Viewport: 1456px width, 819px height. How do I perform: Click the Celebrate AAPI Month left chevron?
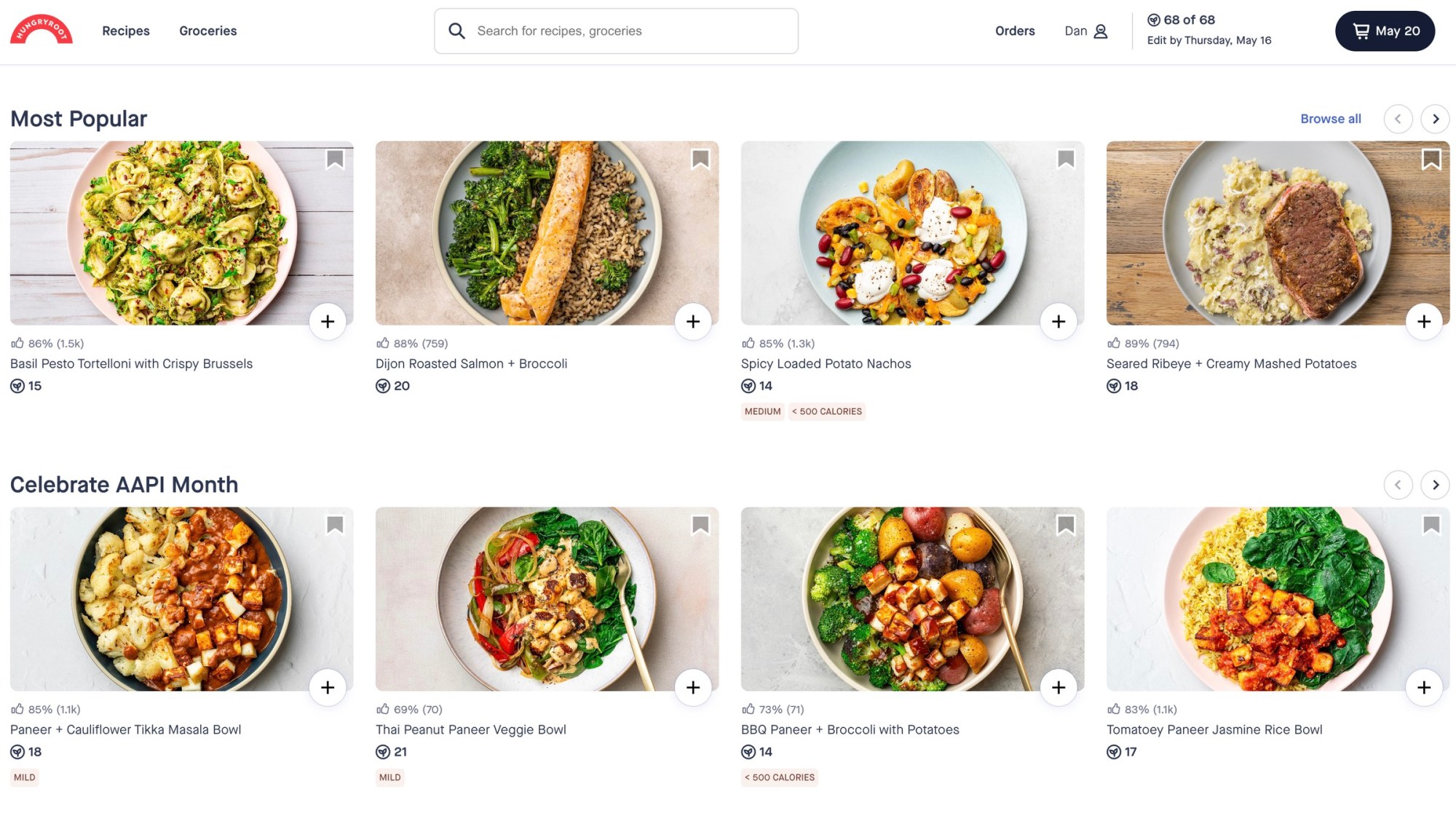click(x=1398, y=484)
